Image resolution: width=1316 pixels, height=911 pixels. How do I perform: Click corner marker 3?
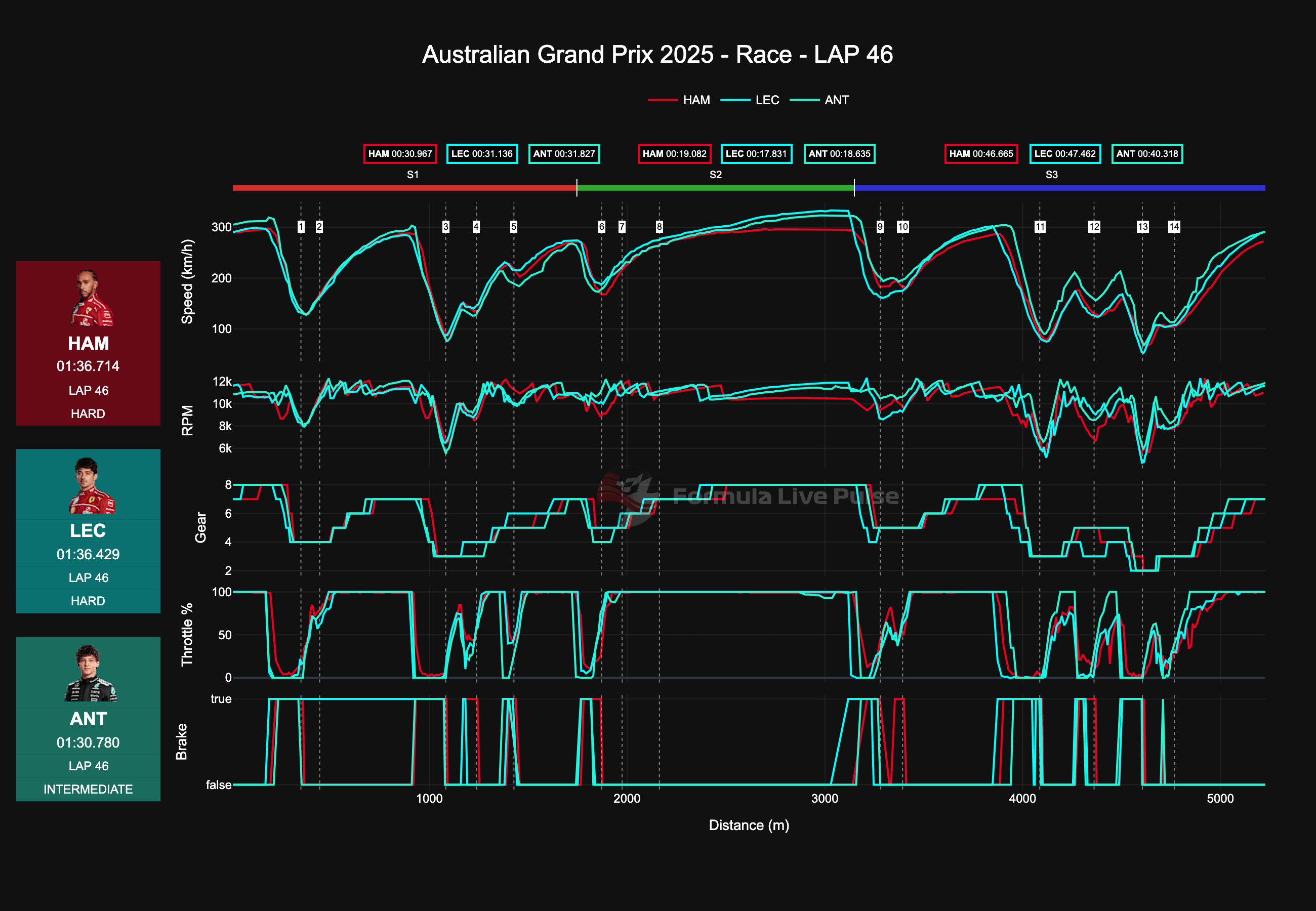click(x=446, y=227)
